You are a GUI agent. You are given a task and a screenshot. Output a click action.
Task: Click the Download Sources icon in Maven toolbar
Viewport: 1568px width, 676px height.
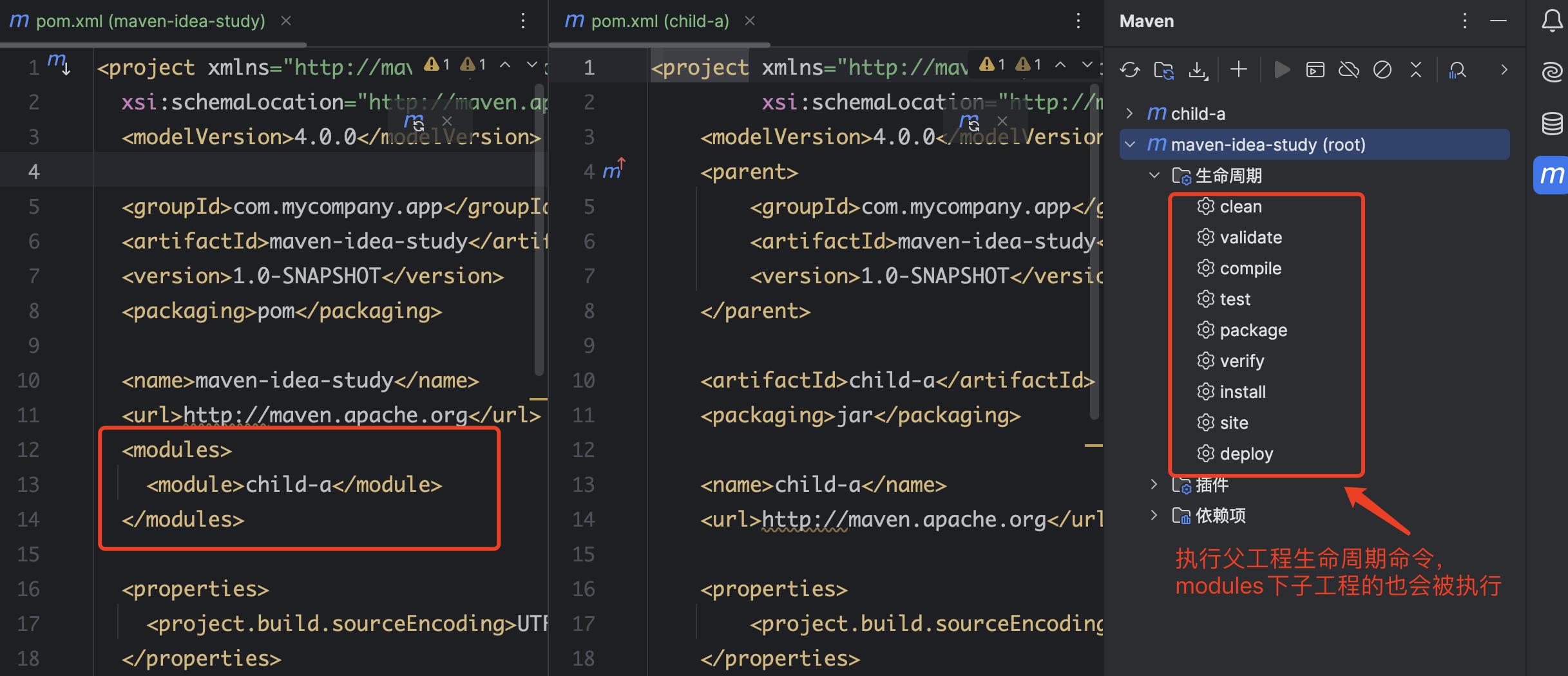(1198, 70)
